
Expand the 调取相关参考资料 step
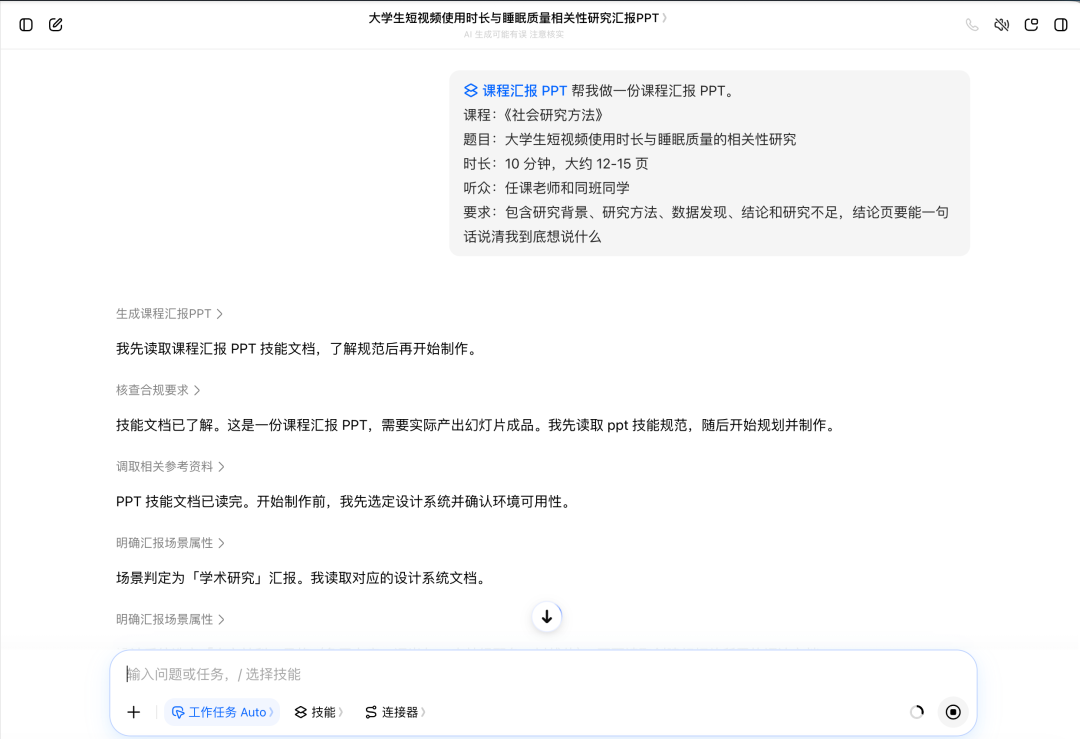(x=170, y=467)
